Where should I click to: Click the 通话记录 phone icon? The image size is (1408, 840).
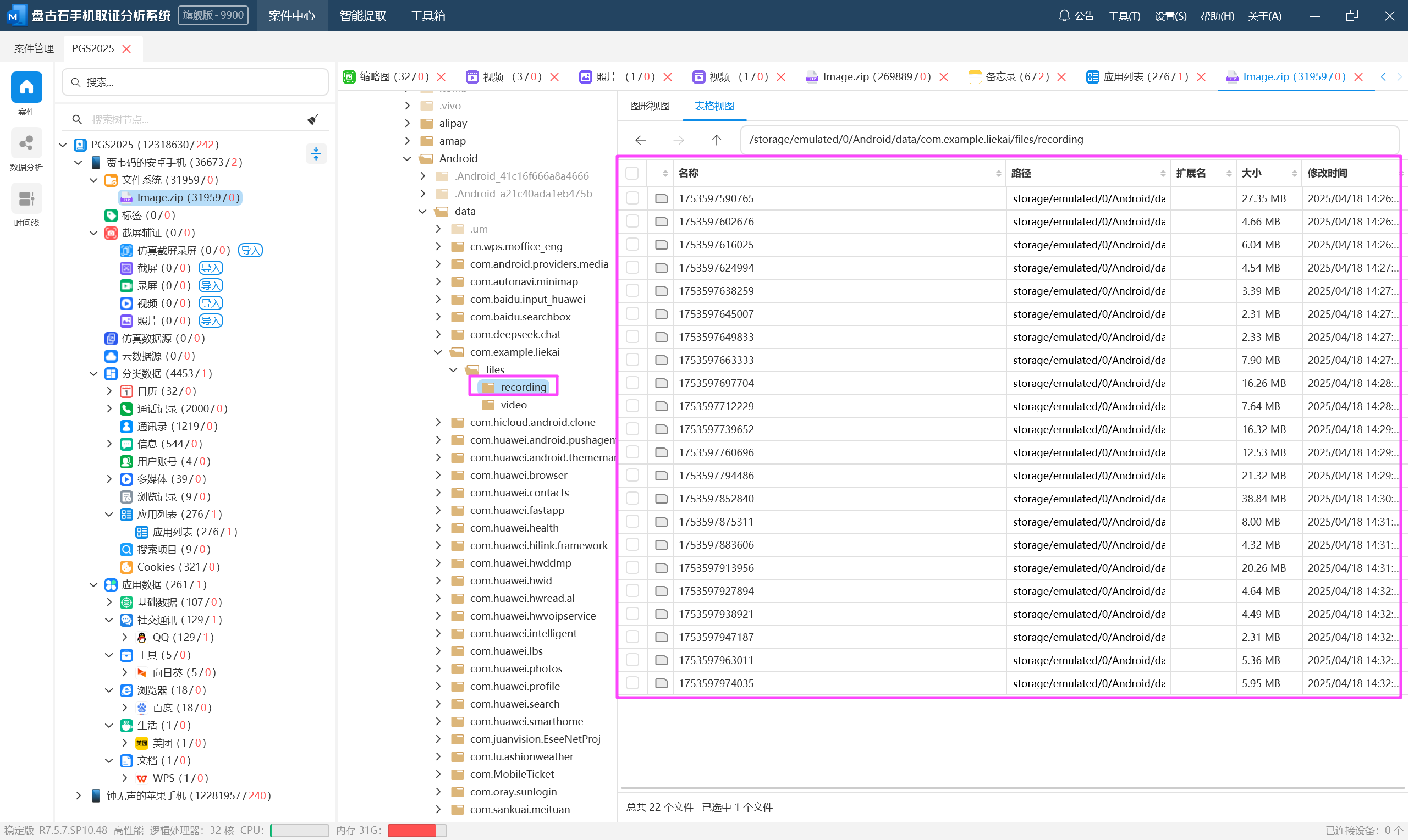127,408
